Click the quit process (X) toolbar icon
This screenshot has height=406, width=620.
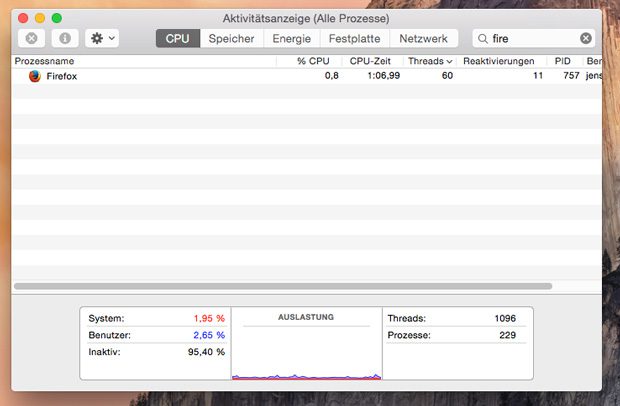32,38
